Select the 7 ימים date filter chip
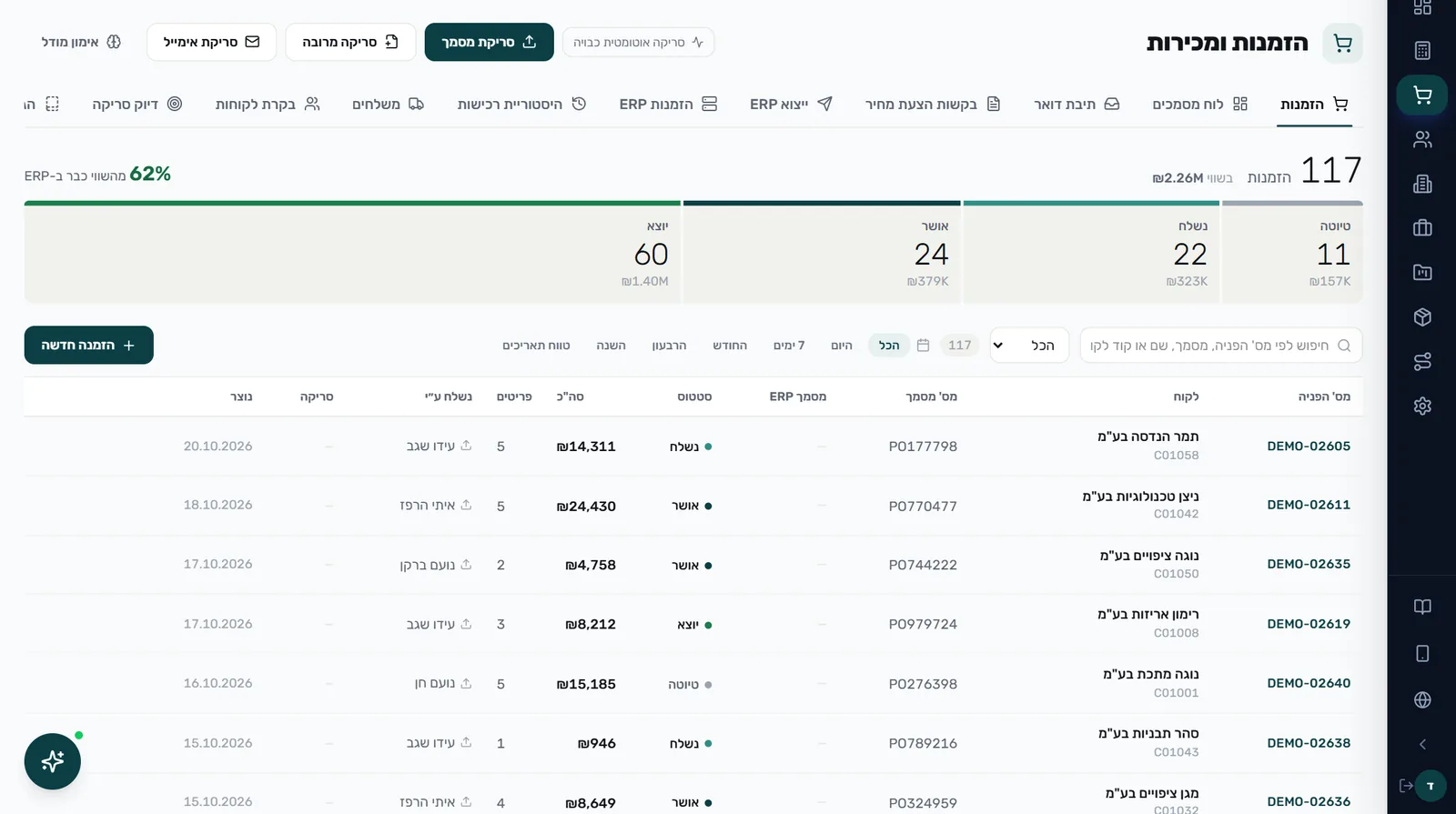 click(789, 346)
